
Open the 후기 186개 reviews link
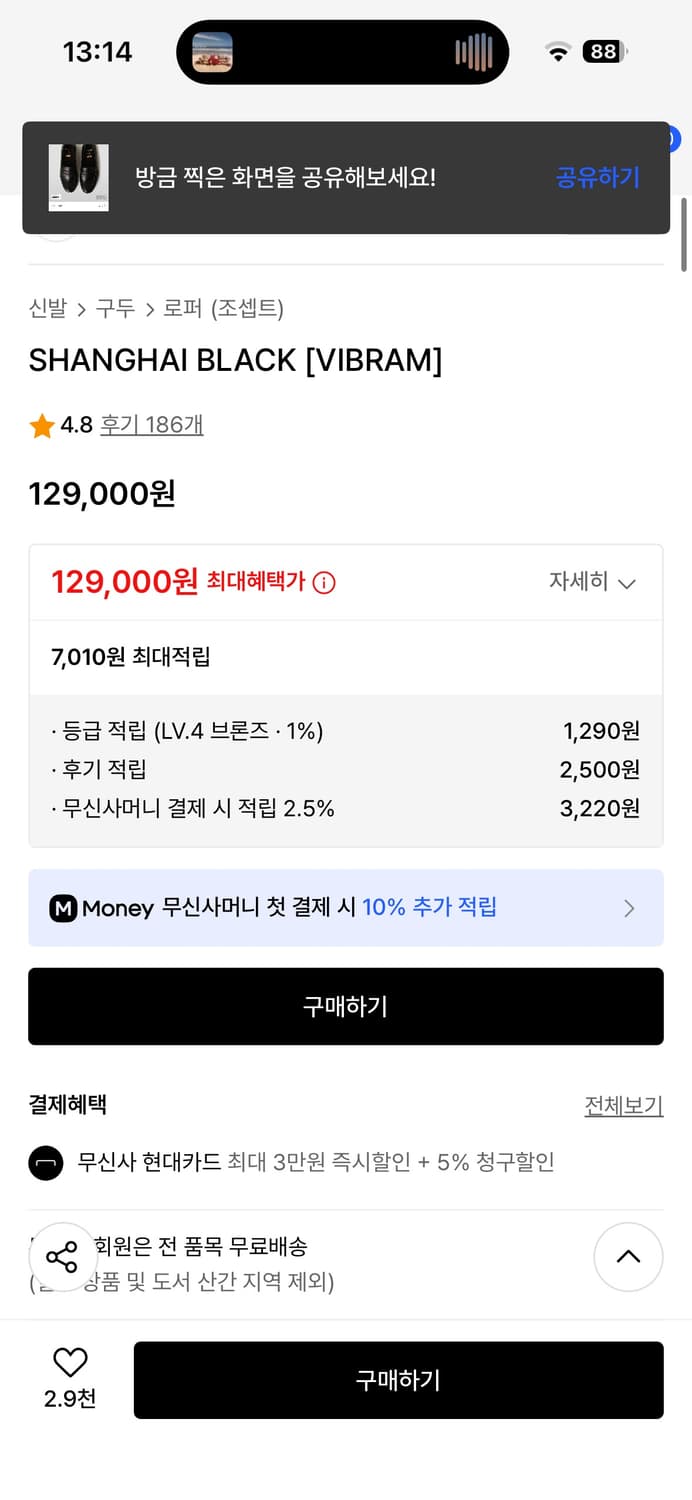point(150,424)
